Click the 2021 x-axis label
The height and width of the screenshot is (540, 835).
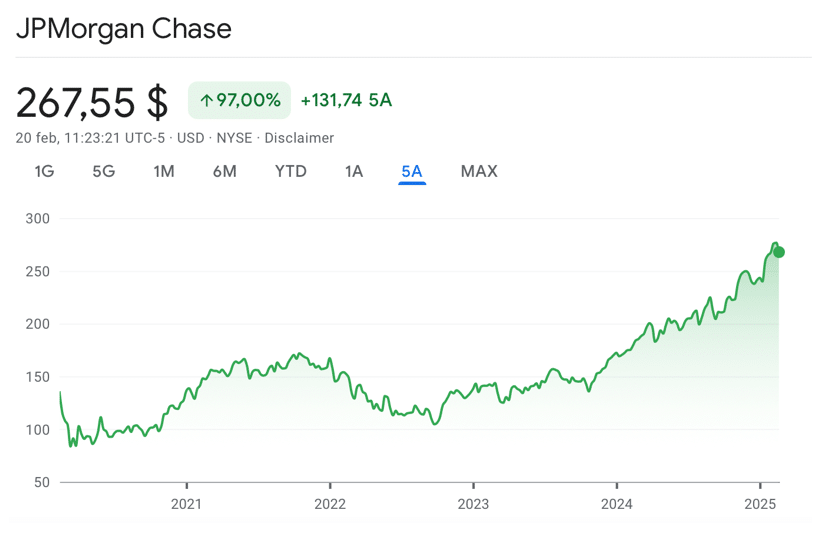pos(186,504)
